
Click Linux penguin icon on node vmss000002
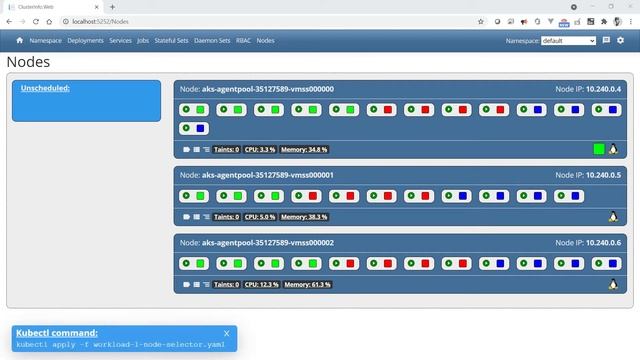[613, 284]
